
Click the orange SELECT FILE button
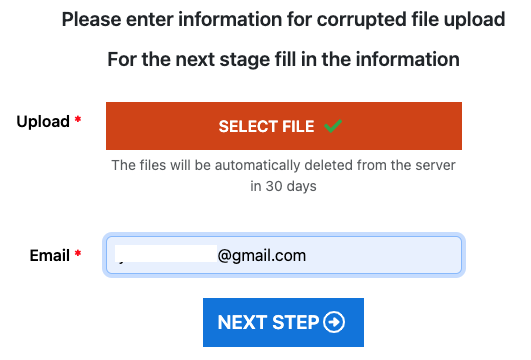point(284,126)
